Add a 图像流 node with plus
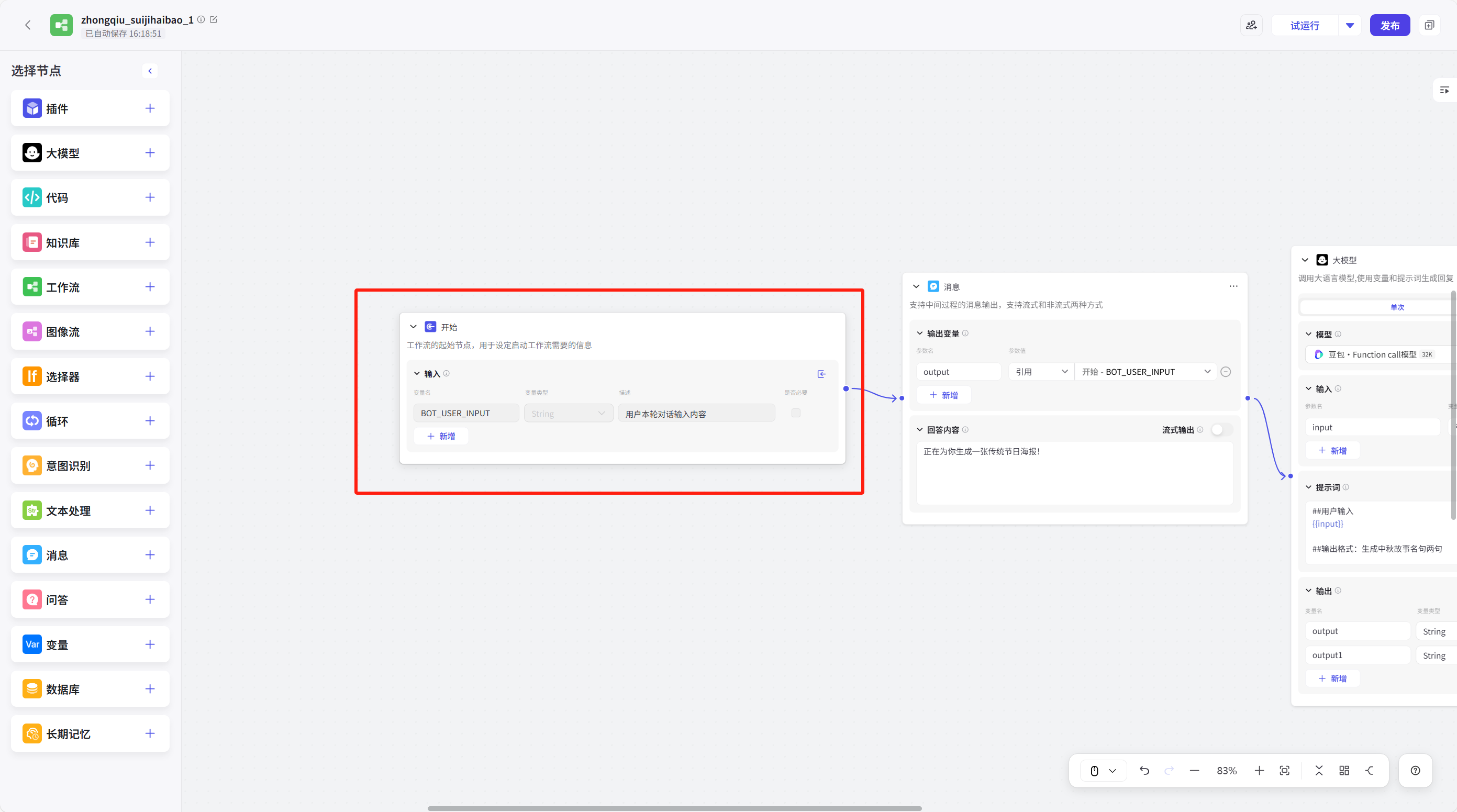 pyautogui.click(x=150, y=331)
